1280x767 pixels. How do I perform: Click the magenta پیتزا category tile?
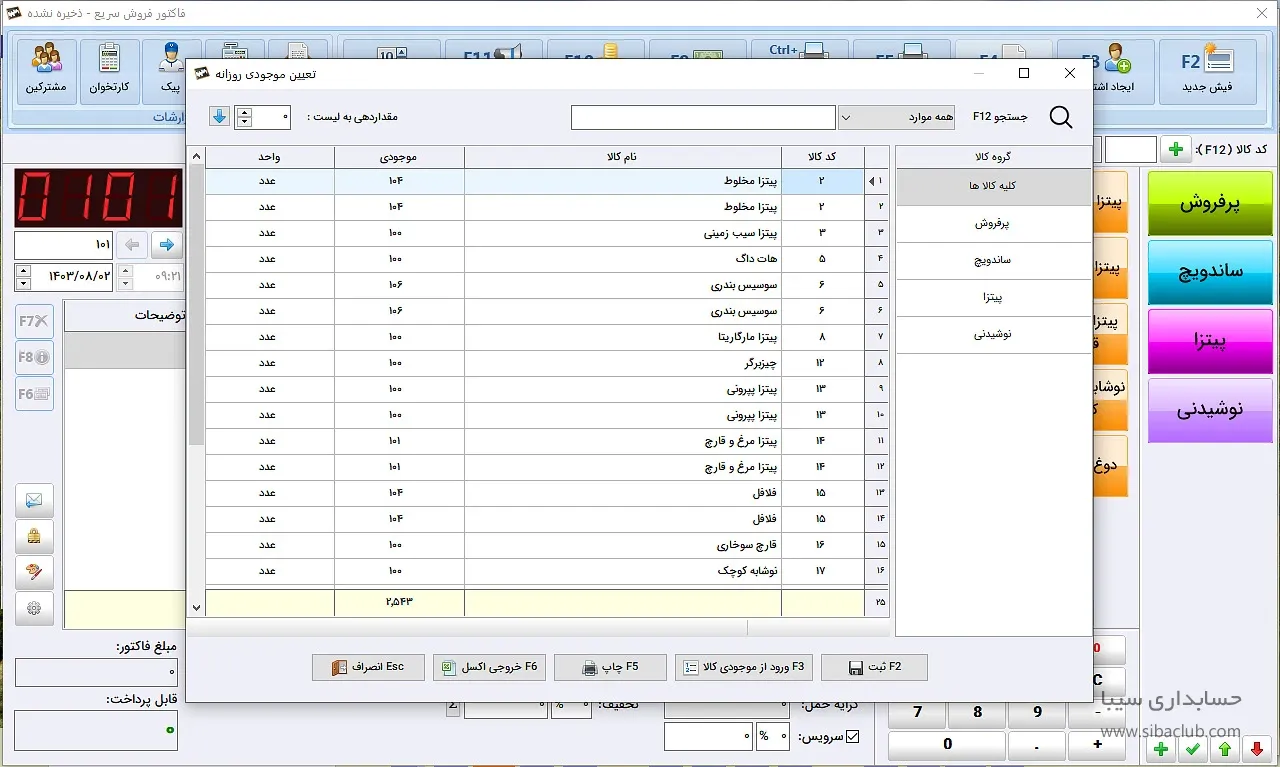tap(1211, 341)
